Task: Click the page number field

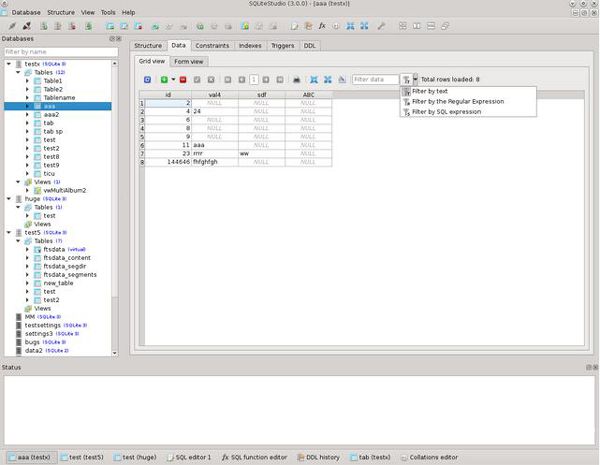Action: coord(254,80)
